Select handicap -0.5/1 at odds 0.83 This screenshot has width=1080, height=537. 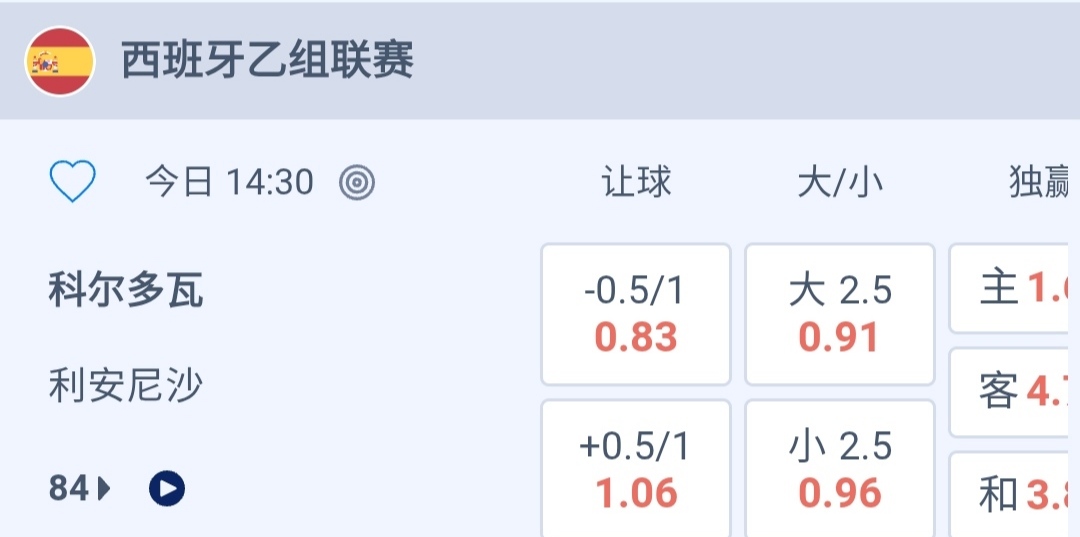pyautogui.click(x=636, y=314)
